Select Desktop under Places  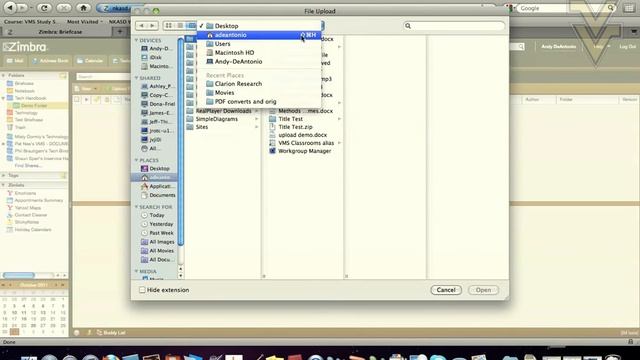click(x=156, y=169)
